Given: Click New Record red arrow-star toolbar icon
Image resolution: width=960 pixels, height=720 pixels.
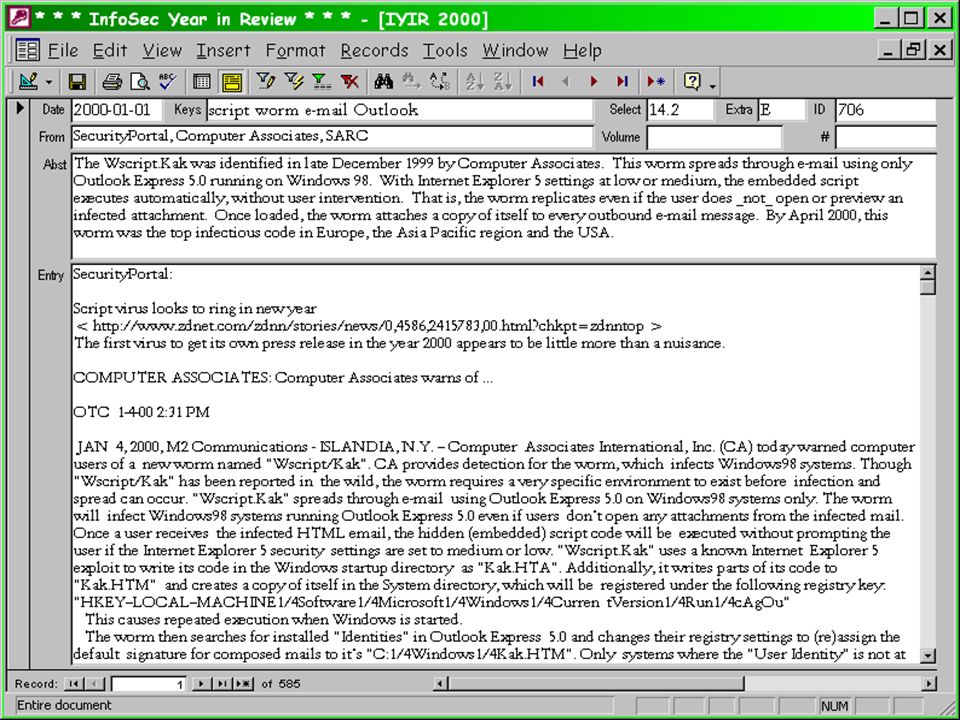Looking at the screenshot, I should coord(657,81).
